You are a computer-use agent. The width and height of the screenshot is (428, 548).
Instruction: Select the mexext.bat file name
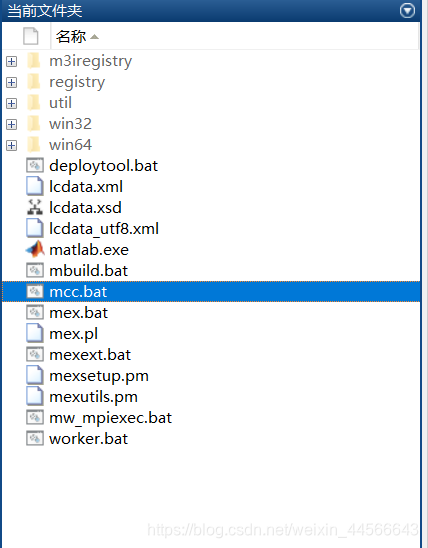tap(90, 355)
